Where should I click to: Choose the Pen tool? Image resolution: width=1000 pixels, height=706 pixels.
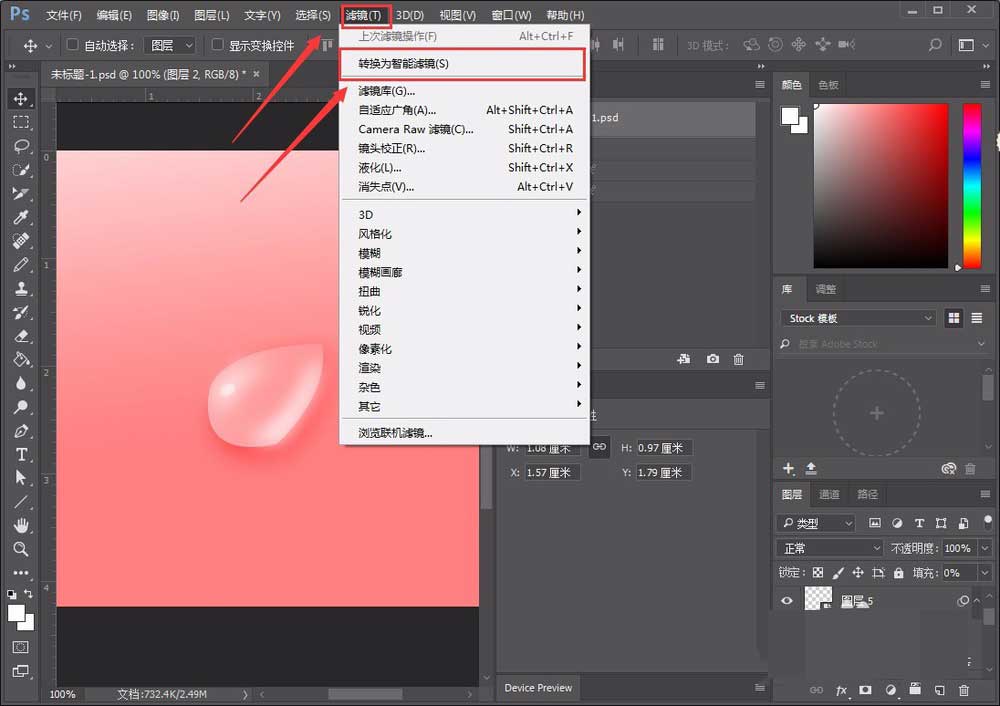click(x=21, y=431)
